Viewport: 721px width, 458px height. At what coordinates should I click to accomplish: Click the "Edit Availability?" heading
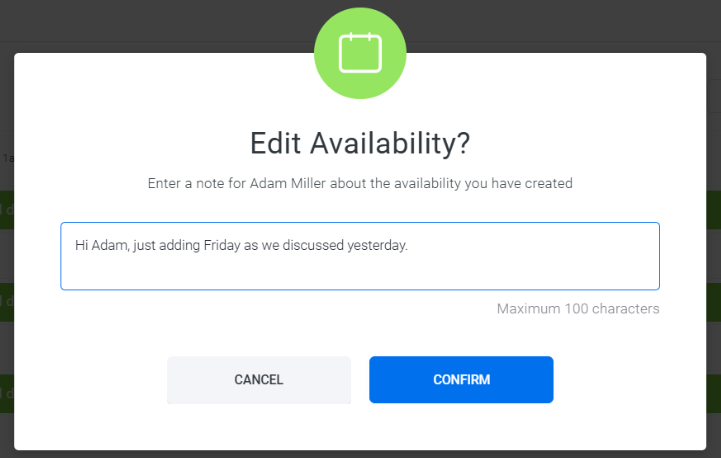pos(360,143)
